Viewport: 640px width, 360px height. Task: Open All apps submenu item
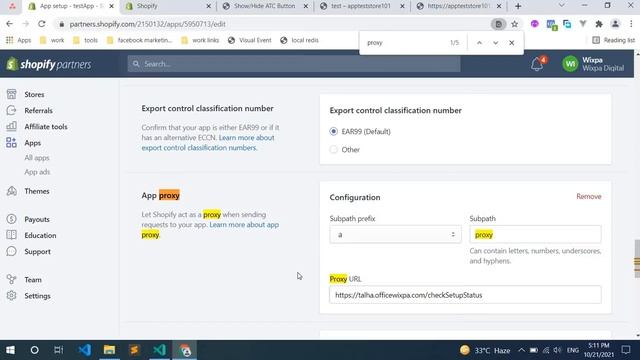pyautogui.click(x=37, y=158)
